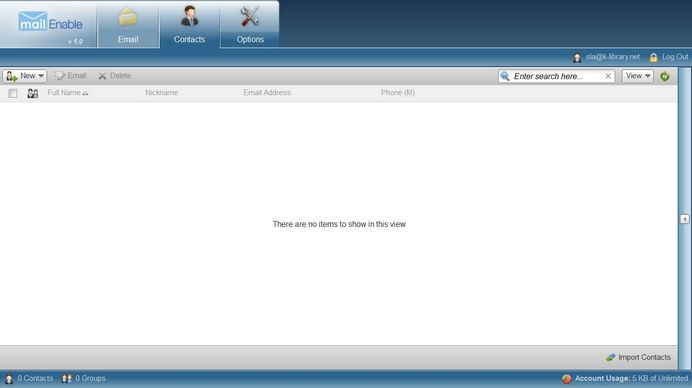Clear the search box with X

(x=608, y=76)
